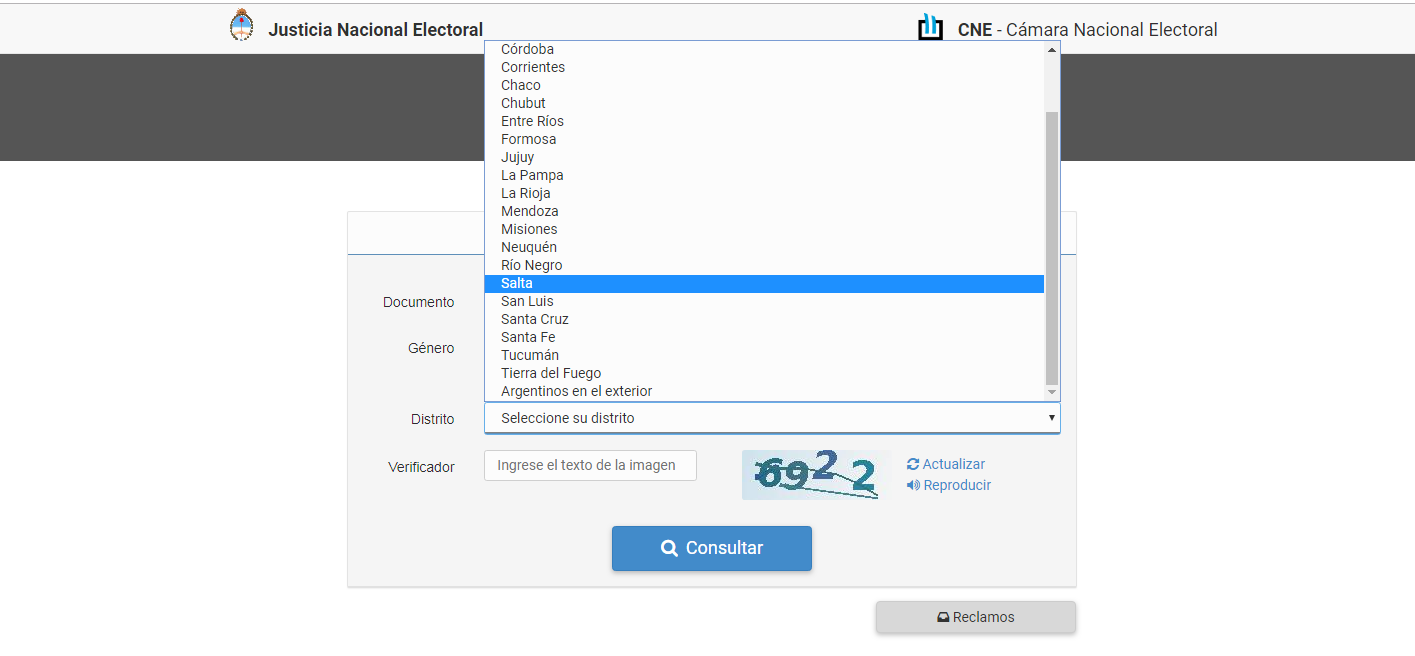Click the captcha image showing 6922
1415x656 pixels.
pos(815,475)
